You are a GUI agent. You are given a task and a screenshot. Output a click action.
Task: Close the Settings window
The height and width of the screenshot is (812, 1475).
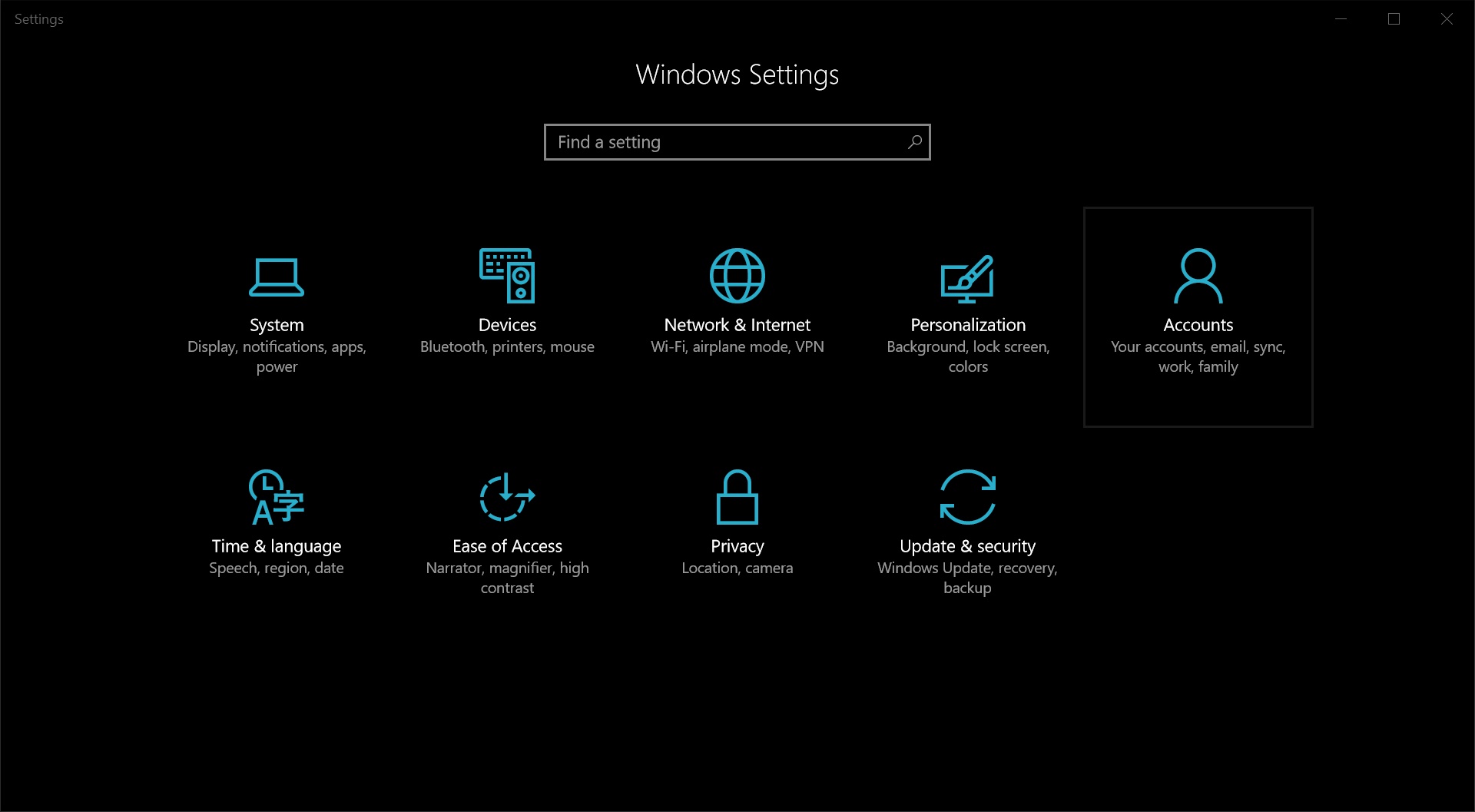pyautogui.click(x=1447, y=18)
